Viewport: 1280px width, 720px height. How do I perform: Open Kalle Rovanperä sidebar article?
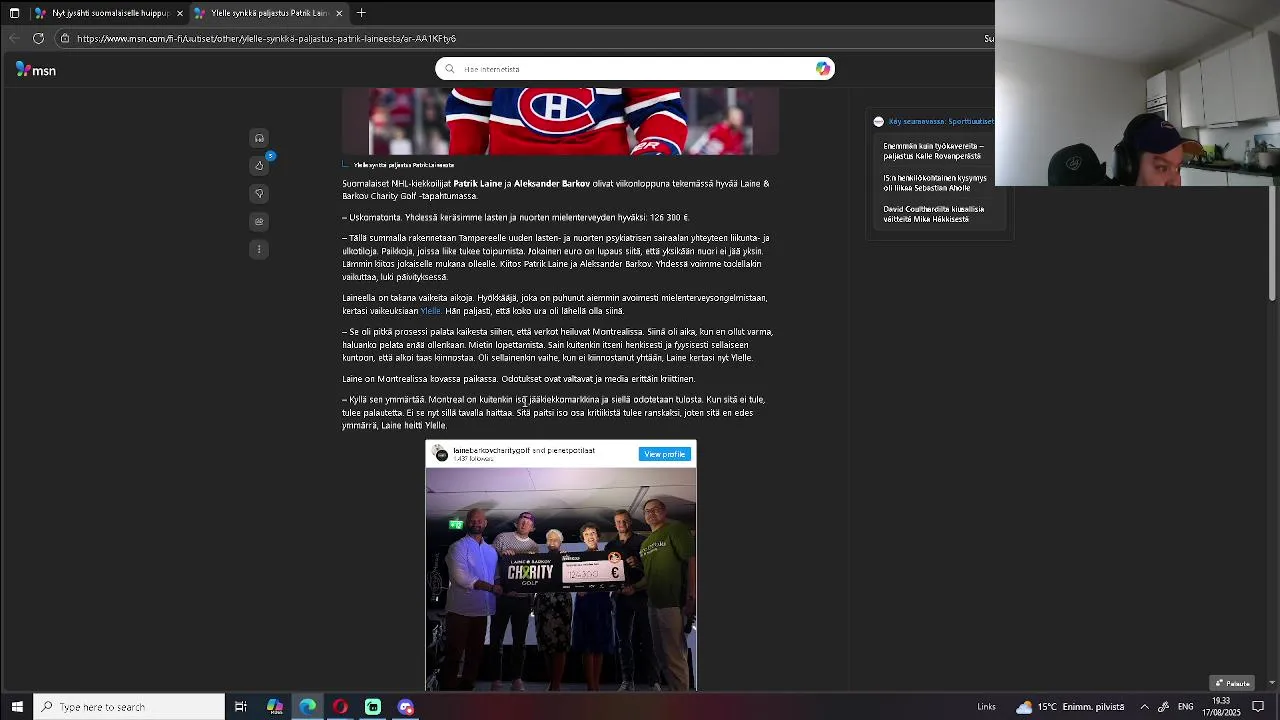933,151
